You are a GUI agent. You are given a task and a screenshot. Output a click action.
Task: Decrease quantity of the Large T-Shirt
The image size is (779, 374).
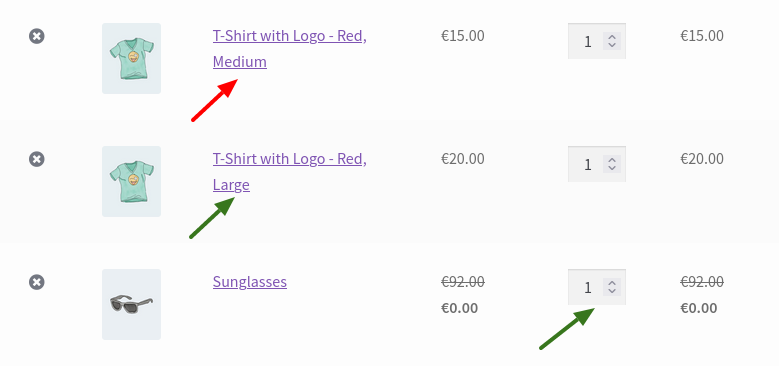(x=612, y=168)
